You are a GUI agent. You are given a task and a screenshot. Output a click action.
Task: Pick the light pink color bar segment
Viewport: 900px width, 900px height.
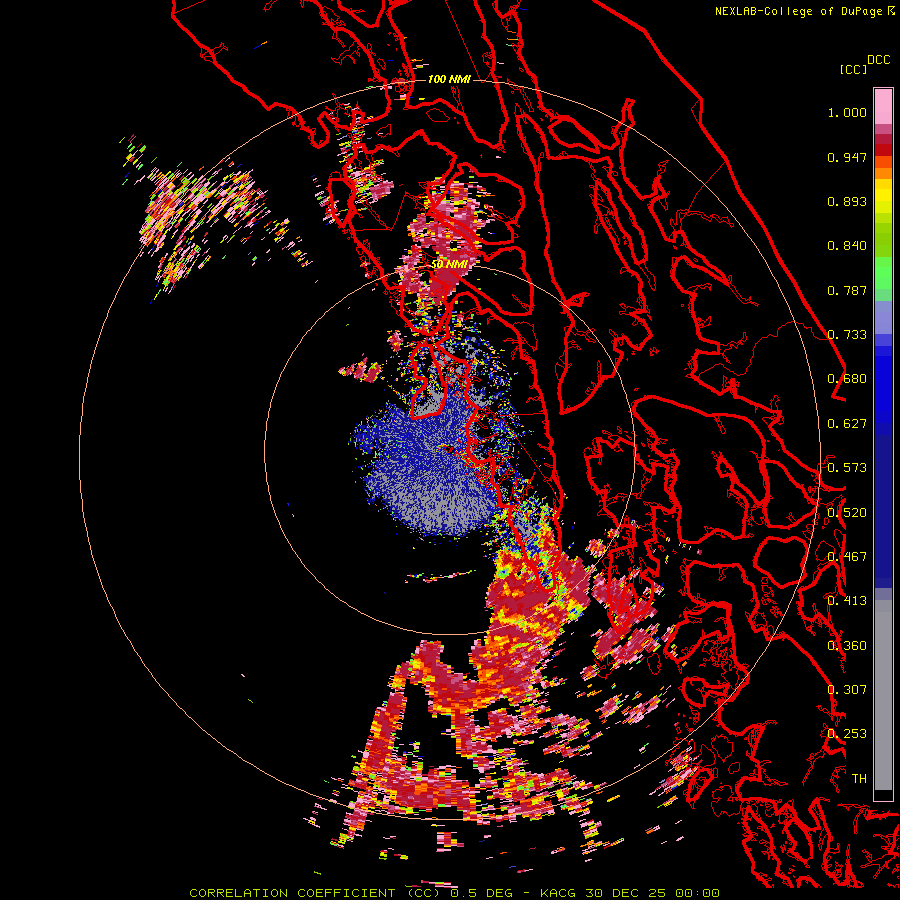point(883,106)
